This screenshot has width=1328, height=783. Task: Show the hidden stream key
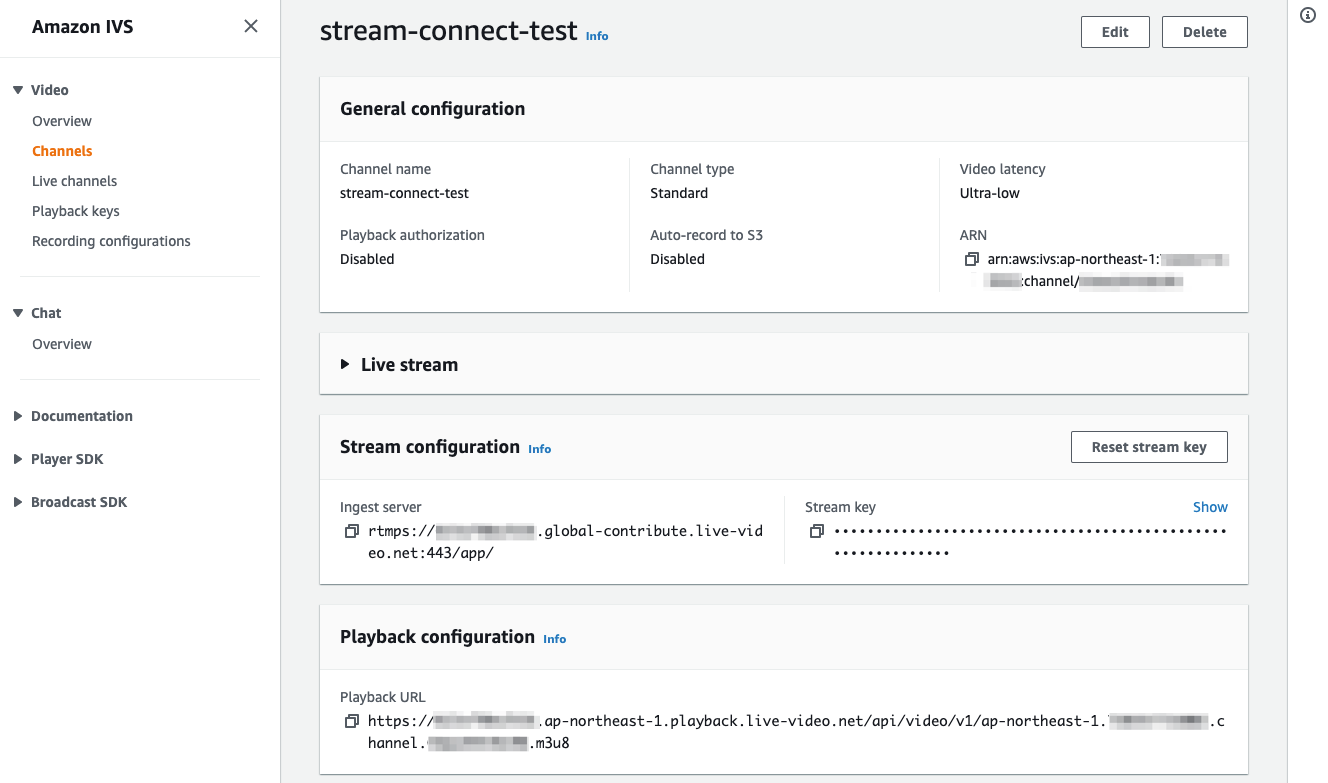pos(1210,507)
